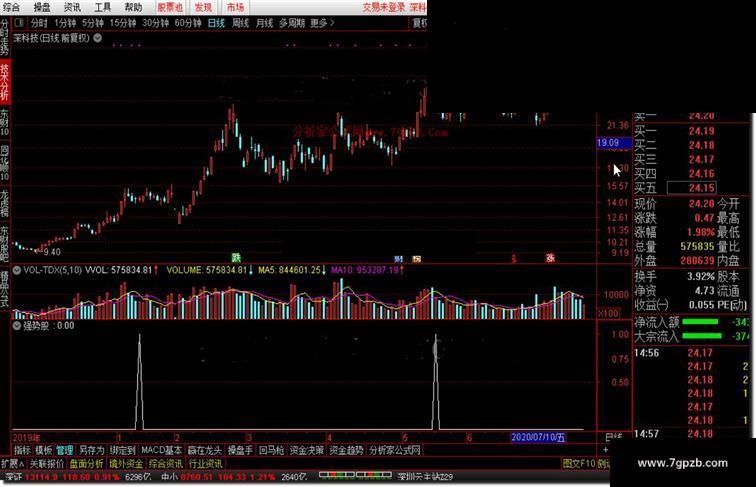Image resolution: width=756 pixels, height=487 pixels.
Task: Apply the 赢在龙头 indicator
Action: pyautogui.click(x=205, y=450)
